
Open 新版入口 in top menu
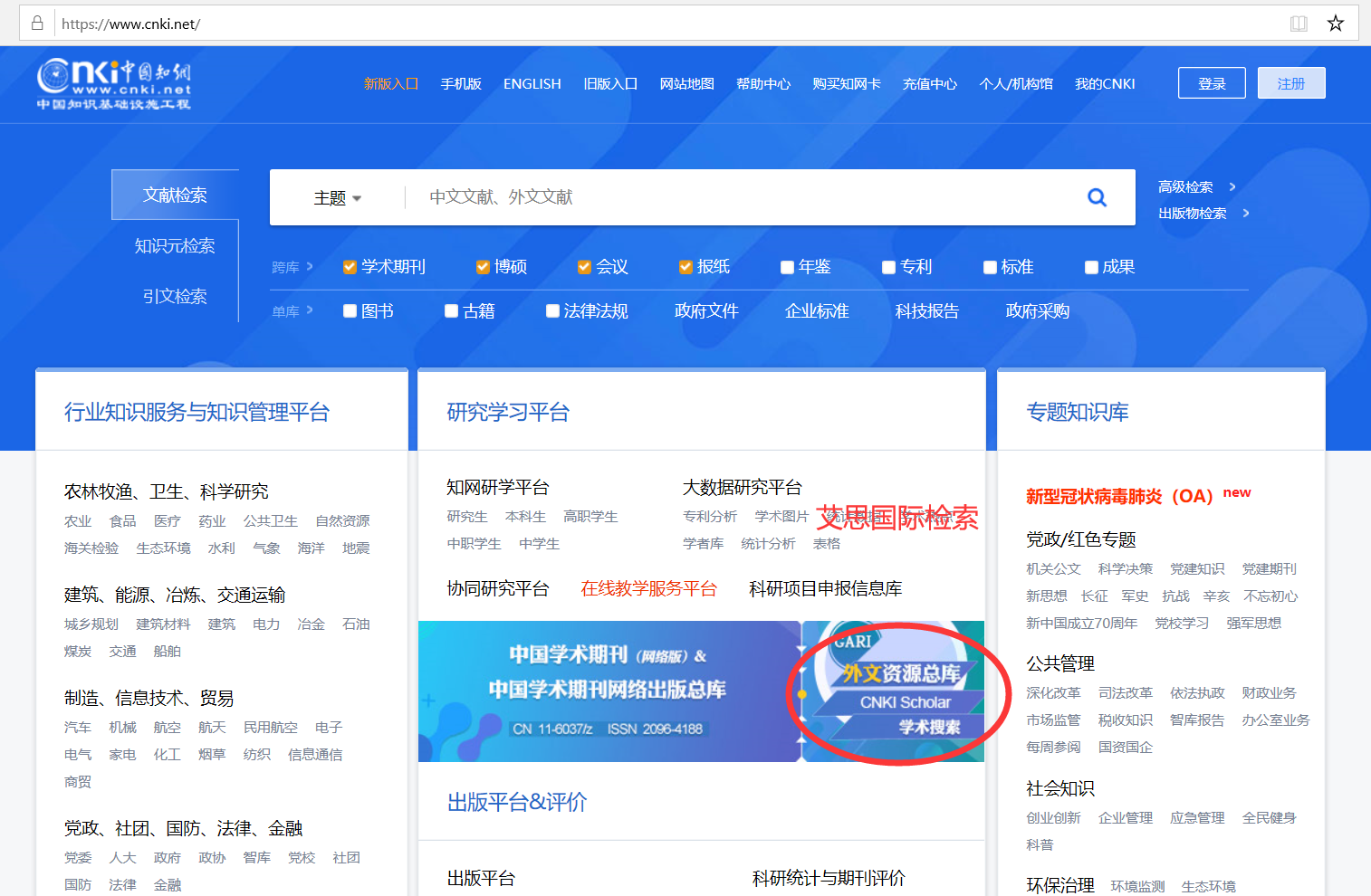pos(391,83)
